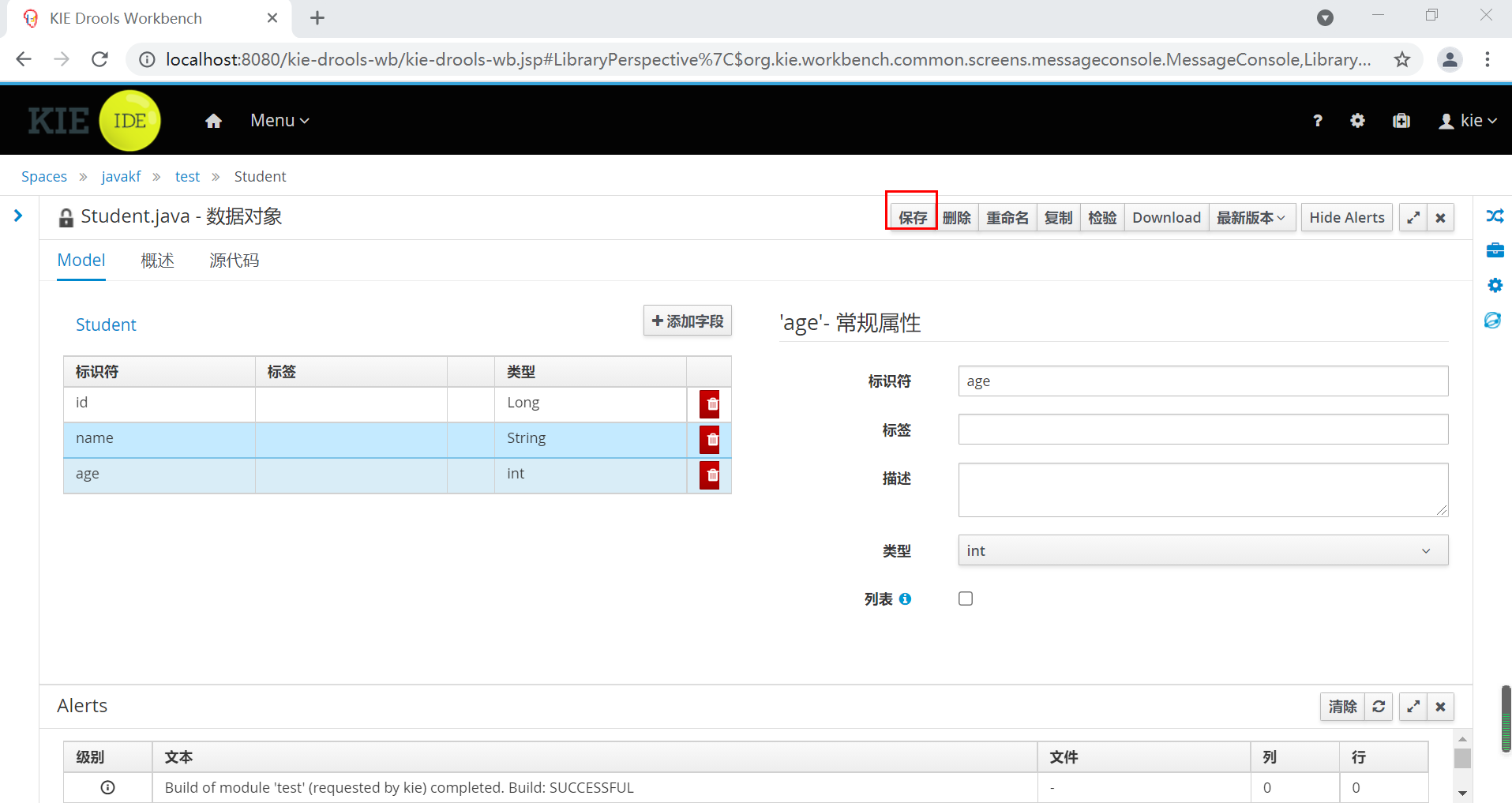Click the 删除 button
Screen dimensions: 1512x803
[957, 218]
